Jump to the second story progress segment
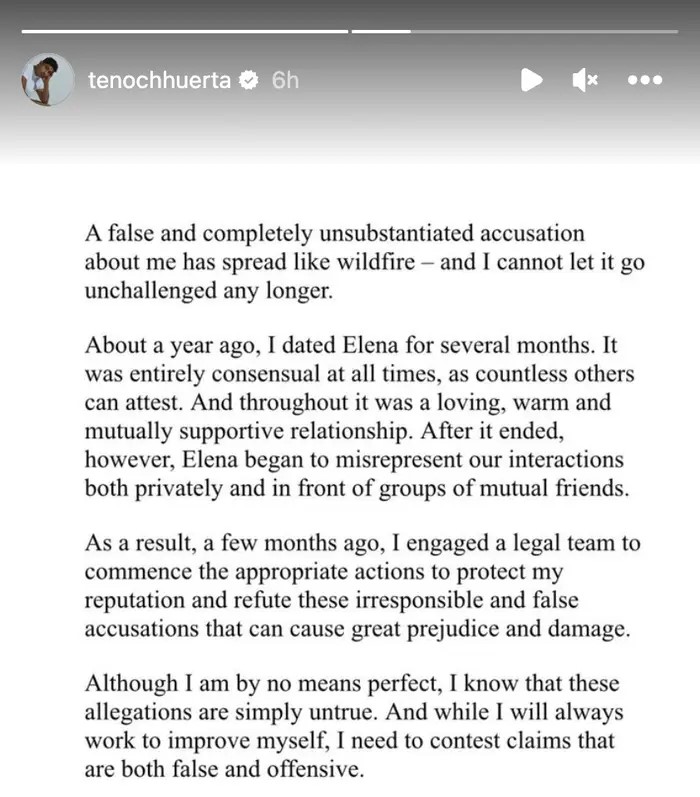The height and width of the screenshot is (797, 700). [x=380, y=31]
